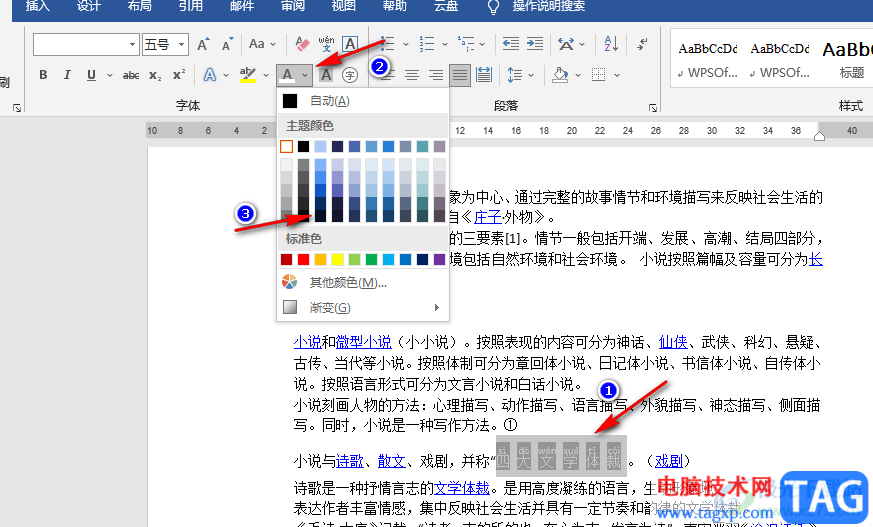Expand highlight color dropdown arrow
The width and height of the screenshot is (873, 527).
click(x=266, y=75)
